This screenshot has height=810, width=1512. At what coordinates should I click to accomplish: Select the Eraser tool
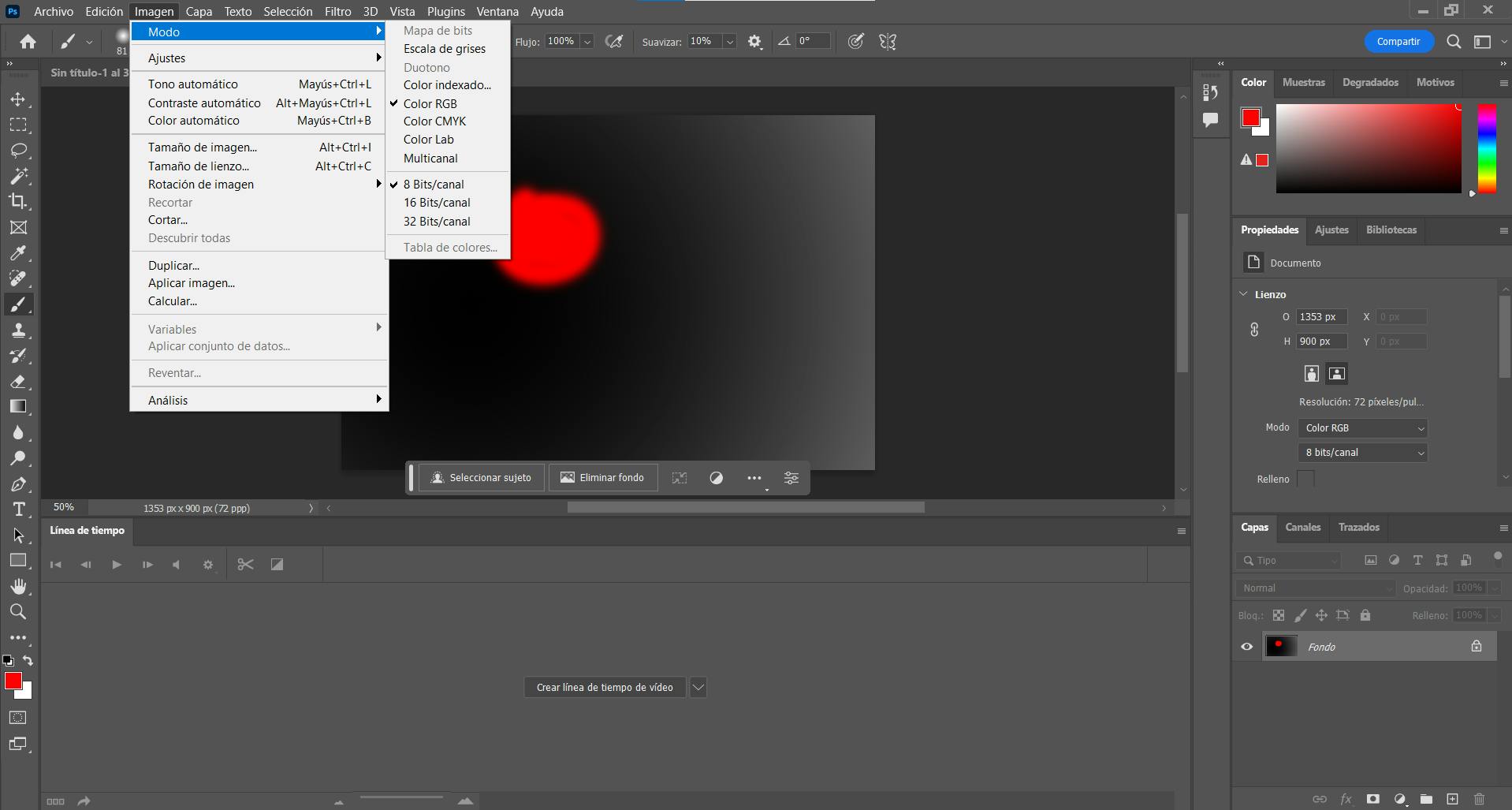pos(18,381)
